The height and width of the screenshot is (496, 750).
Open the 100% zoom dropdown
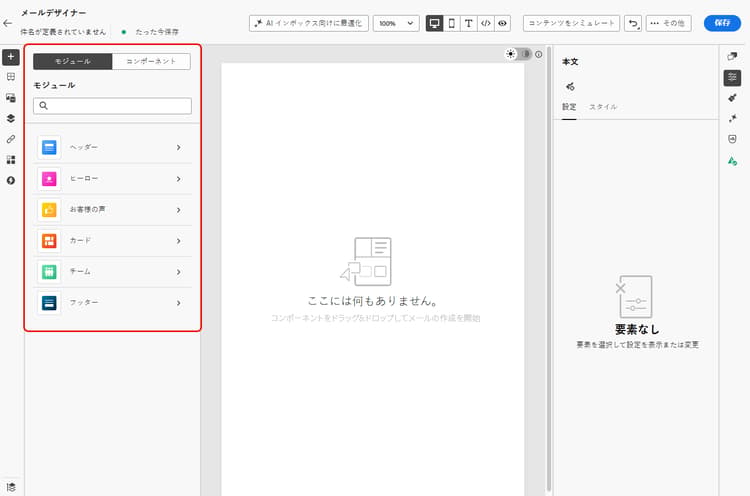click(x=396, y=23)
